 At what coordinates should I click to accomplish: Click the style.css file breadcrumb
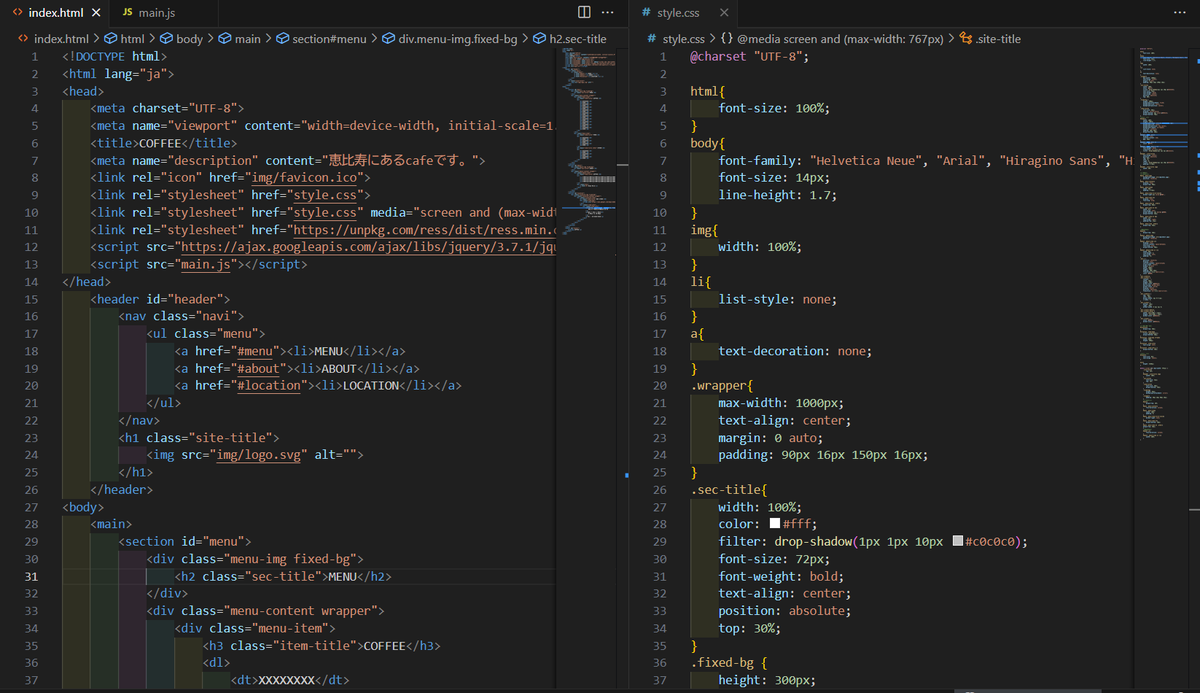coord(675,39)
